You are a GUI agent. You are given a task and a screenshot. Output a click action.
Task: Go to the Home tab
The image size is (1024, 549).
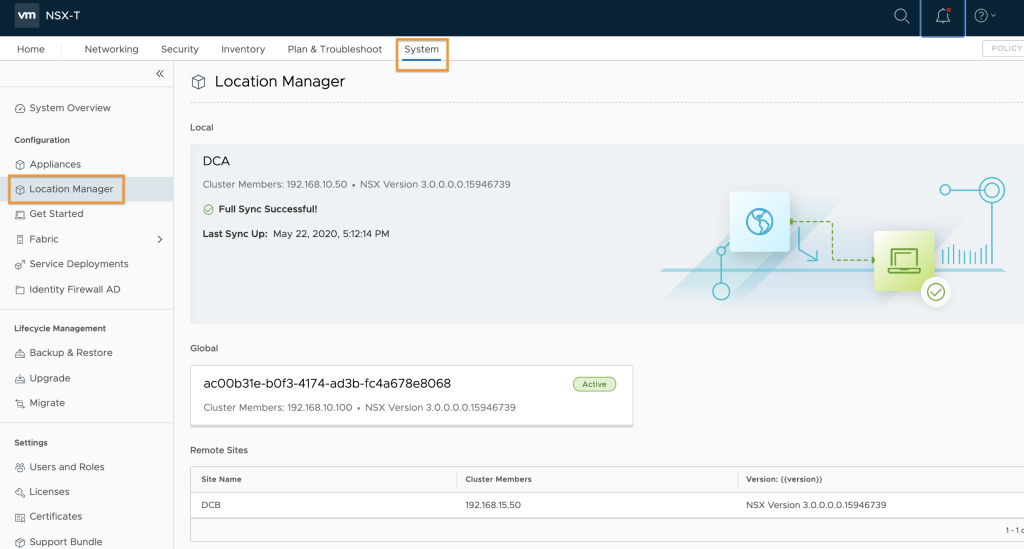pyautogui.click(x=31, y=49)
